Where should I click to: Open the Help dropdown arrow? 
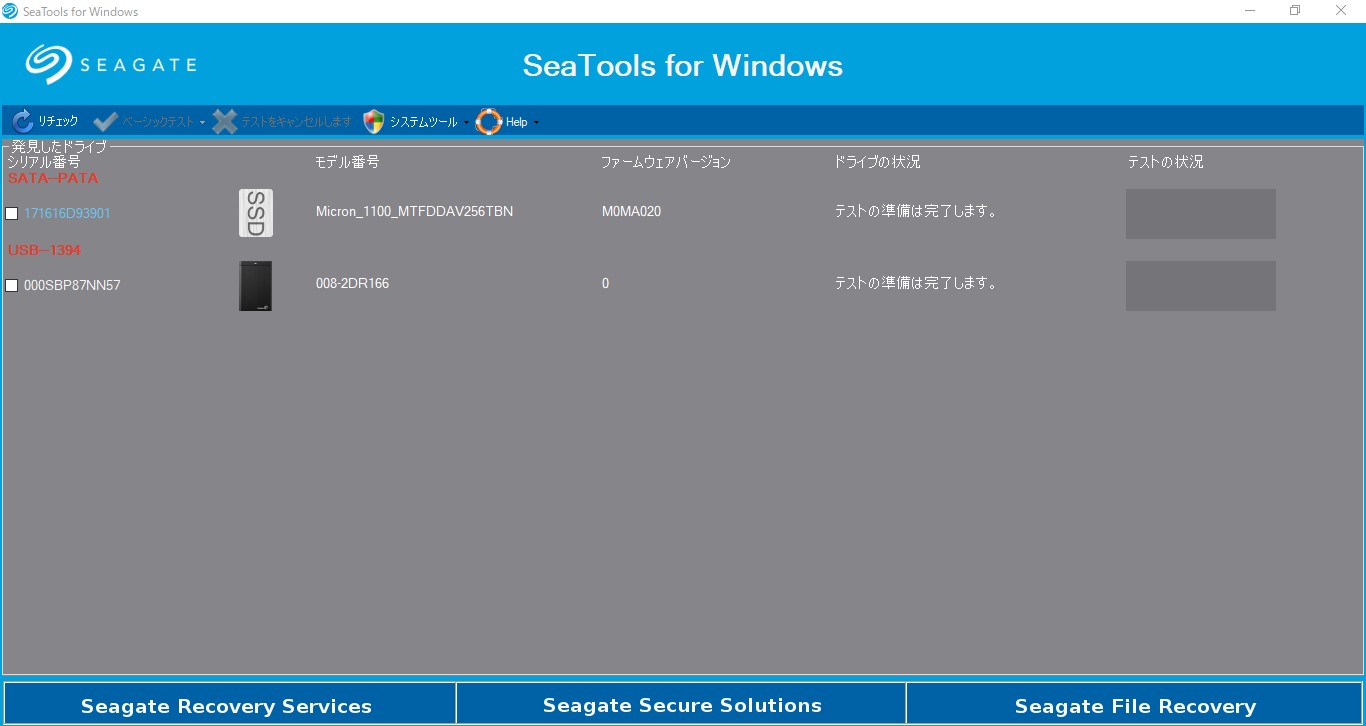click(536, 123)
